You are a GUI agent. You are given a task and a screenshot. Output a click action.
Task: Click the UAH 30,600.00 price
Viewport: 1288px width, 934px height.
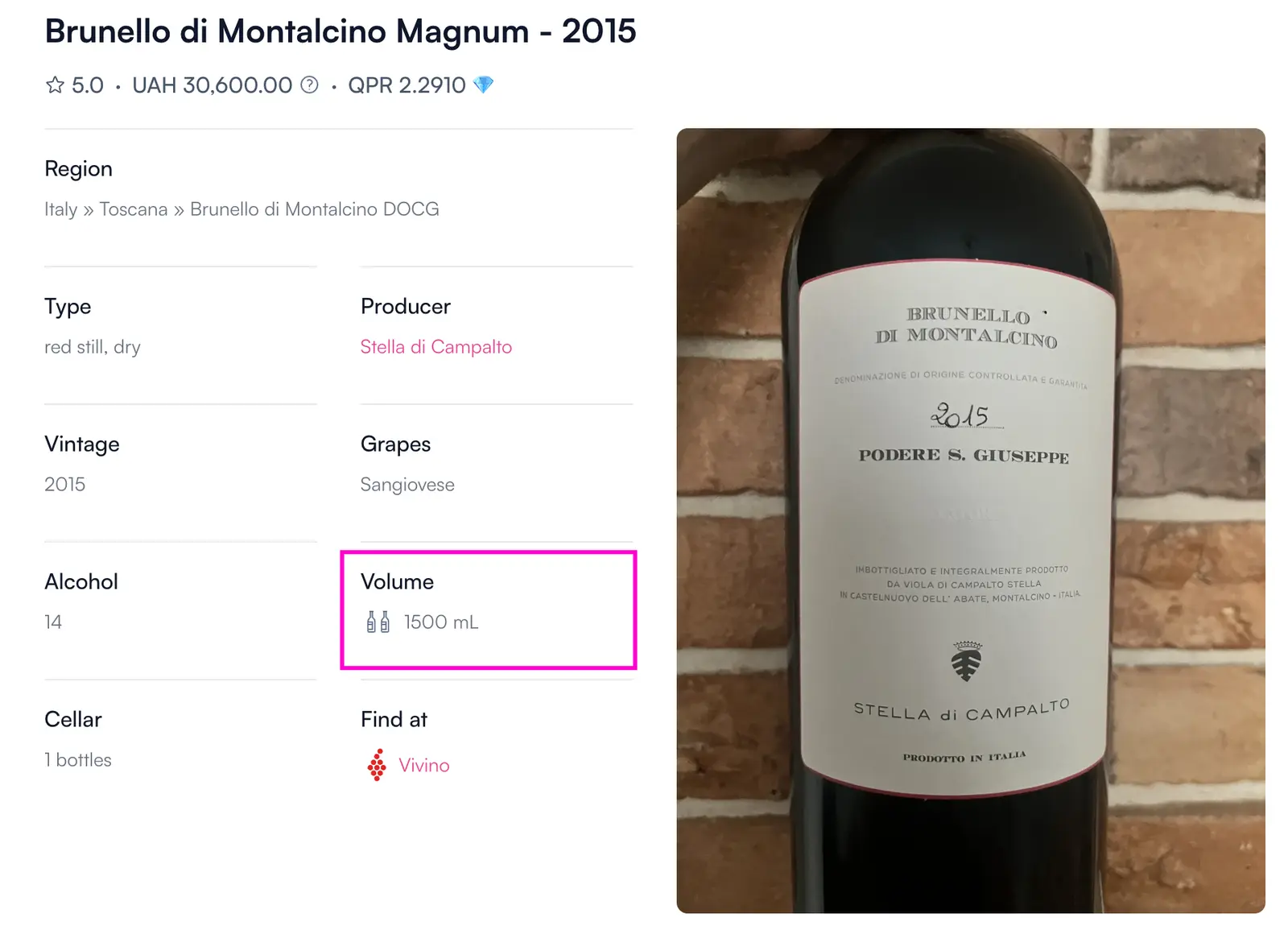(212, 85)
